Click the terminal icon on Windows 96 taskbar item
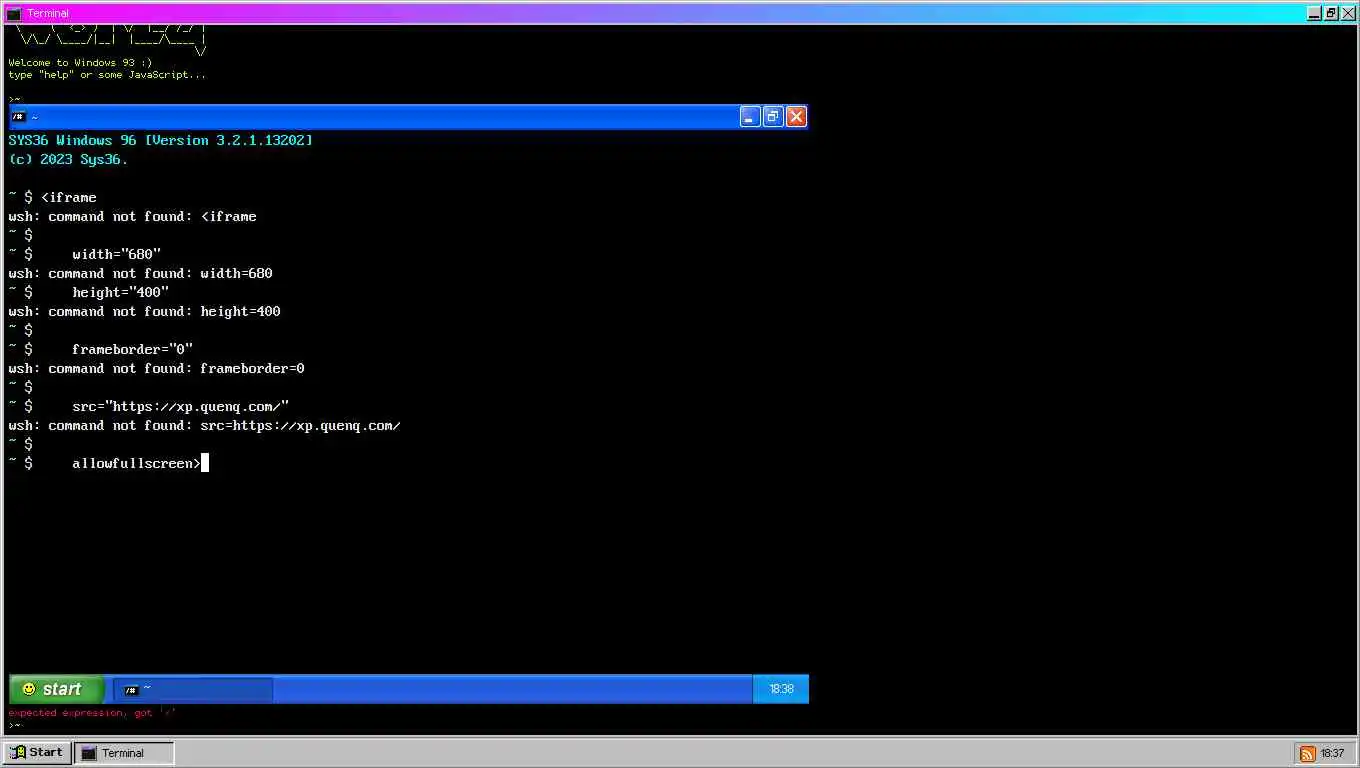1360x768 pixels. [x=131, y=690]
